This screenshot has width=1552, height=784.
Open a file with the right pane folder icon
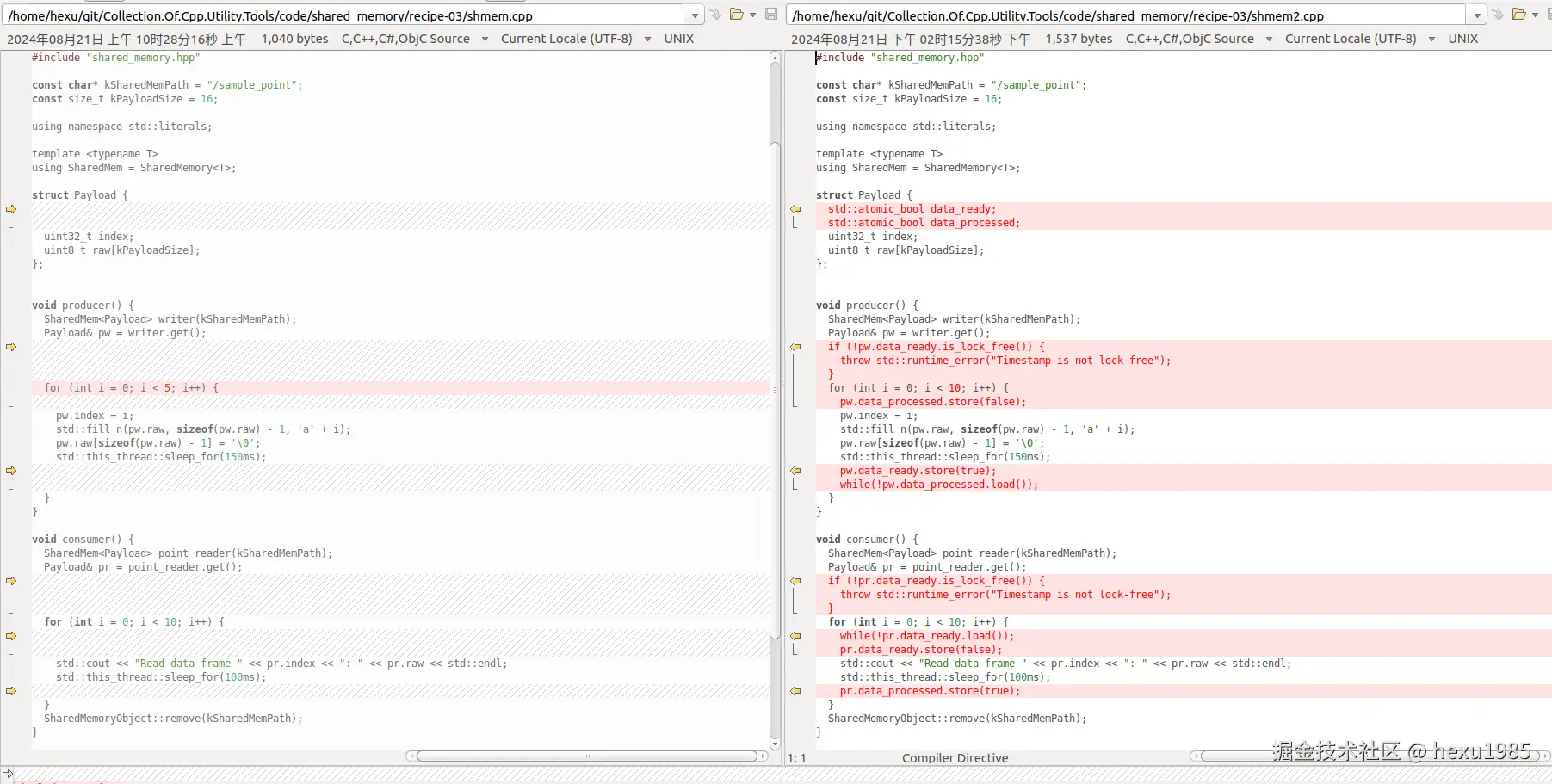(1520, 15)
